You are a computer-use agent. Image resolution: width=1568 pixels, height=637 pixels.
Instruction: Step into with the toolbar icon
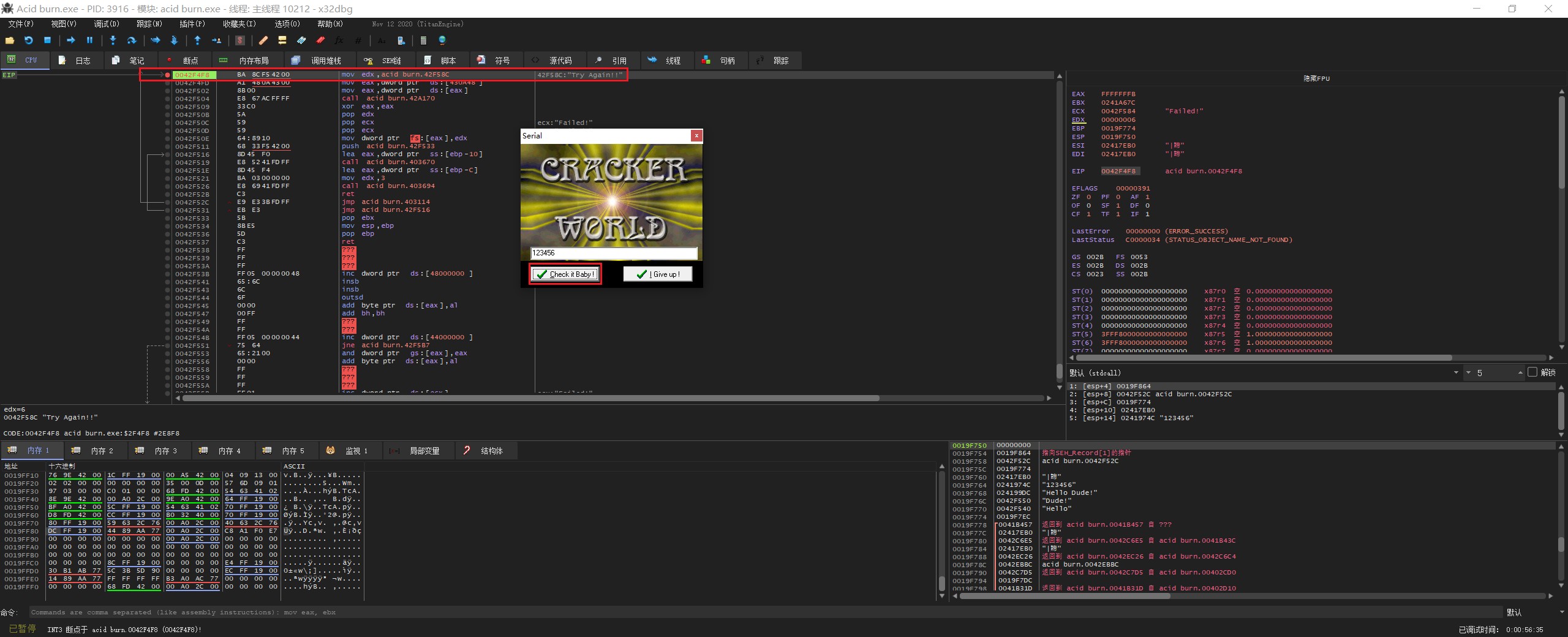[x=113, y=40]
